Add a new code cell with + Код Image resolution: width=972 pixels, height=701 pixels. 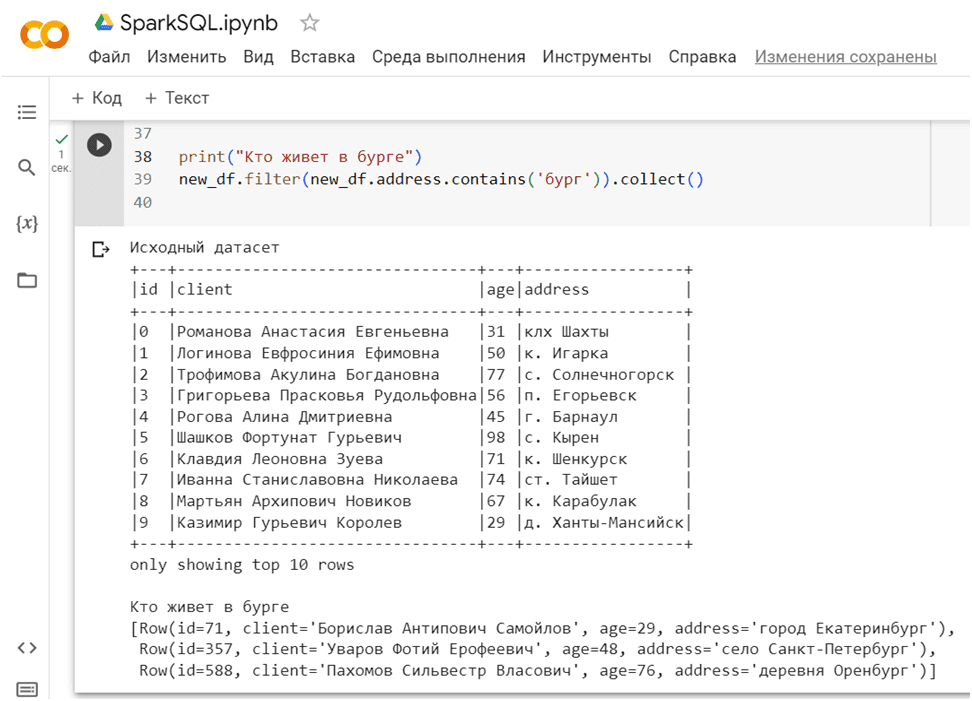click(x=97, y=98)
